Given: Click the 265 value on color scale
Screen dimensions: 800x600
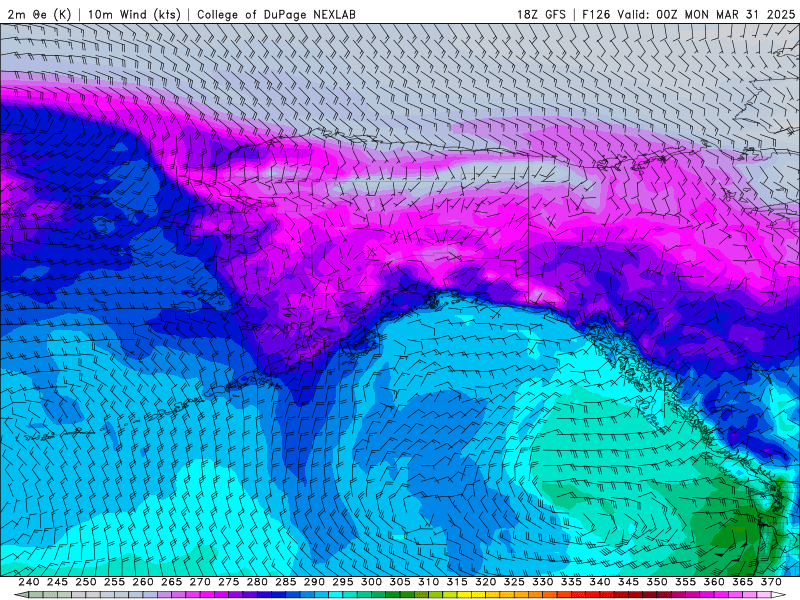Looking at the screenshot, I should pyautogui.click(x=171, y=582).
